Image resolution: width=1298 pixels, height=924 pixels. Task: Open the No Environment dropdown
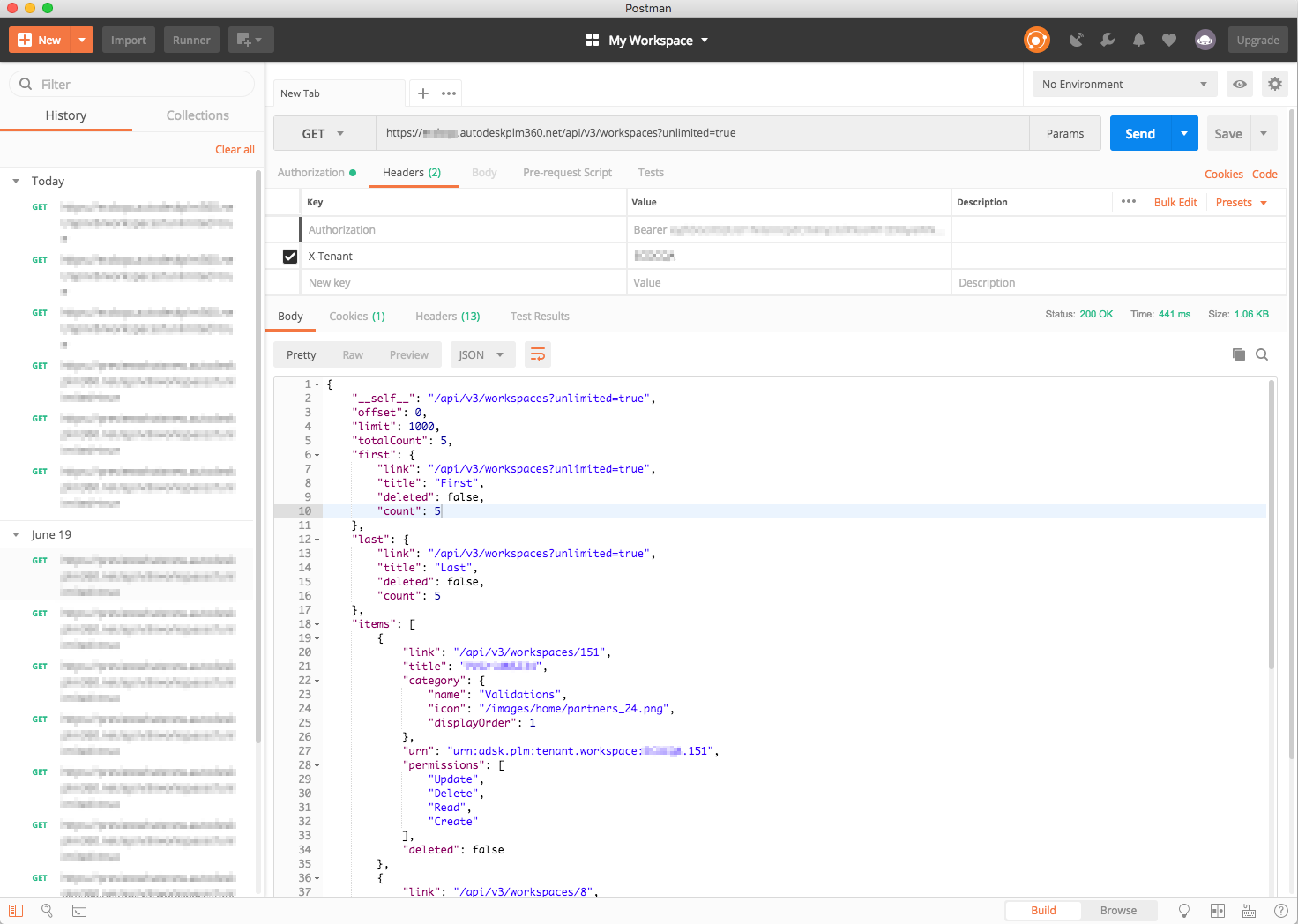[x=1124, y=85]
